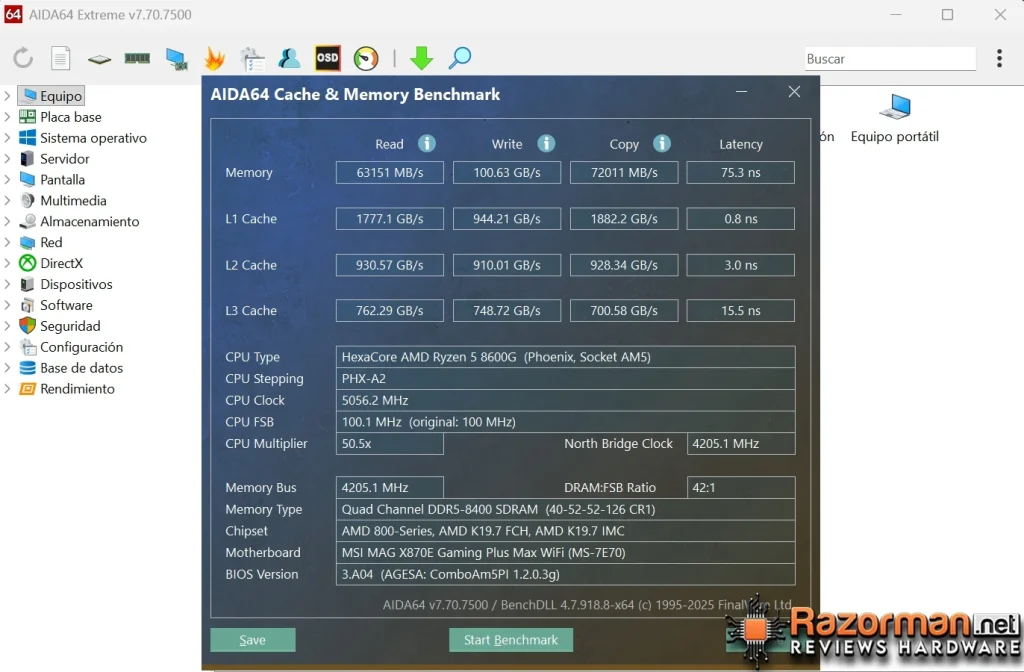Viewport: 1024px width, 672px height.
Task: Click the green download arrow icon
Action: coord(421,58)
